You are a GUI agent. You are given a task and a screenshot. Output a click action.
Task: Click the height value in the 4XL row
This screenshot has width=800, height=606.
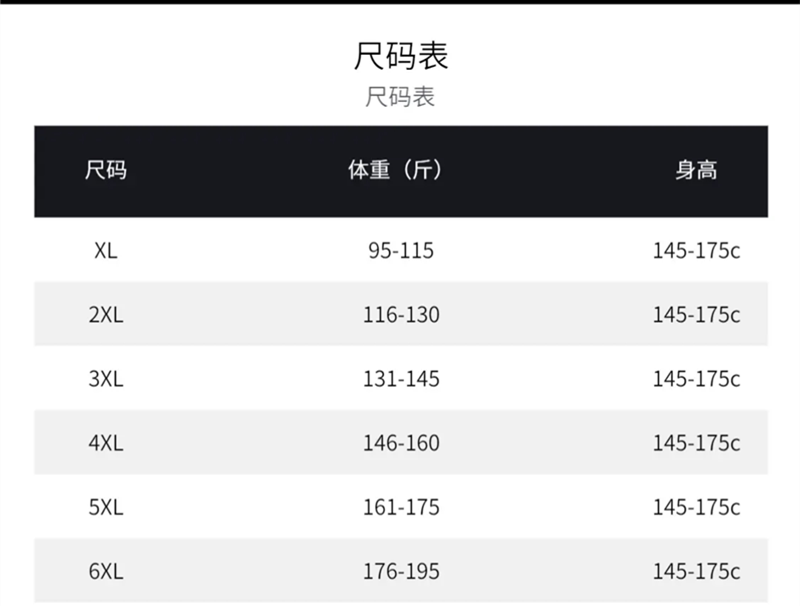point(696,443)
